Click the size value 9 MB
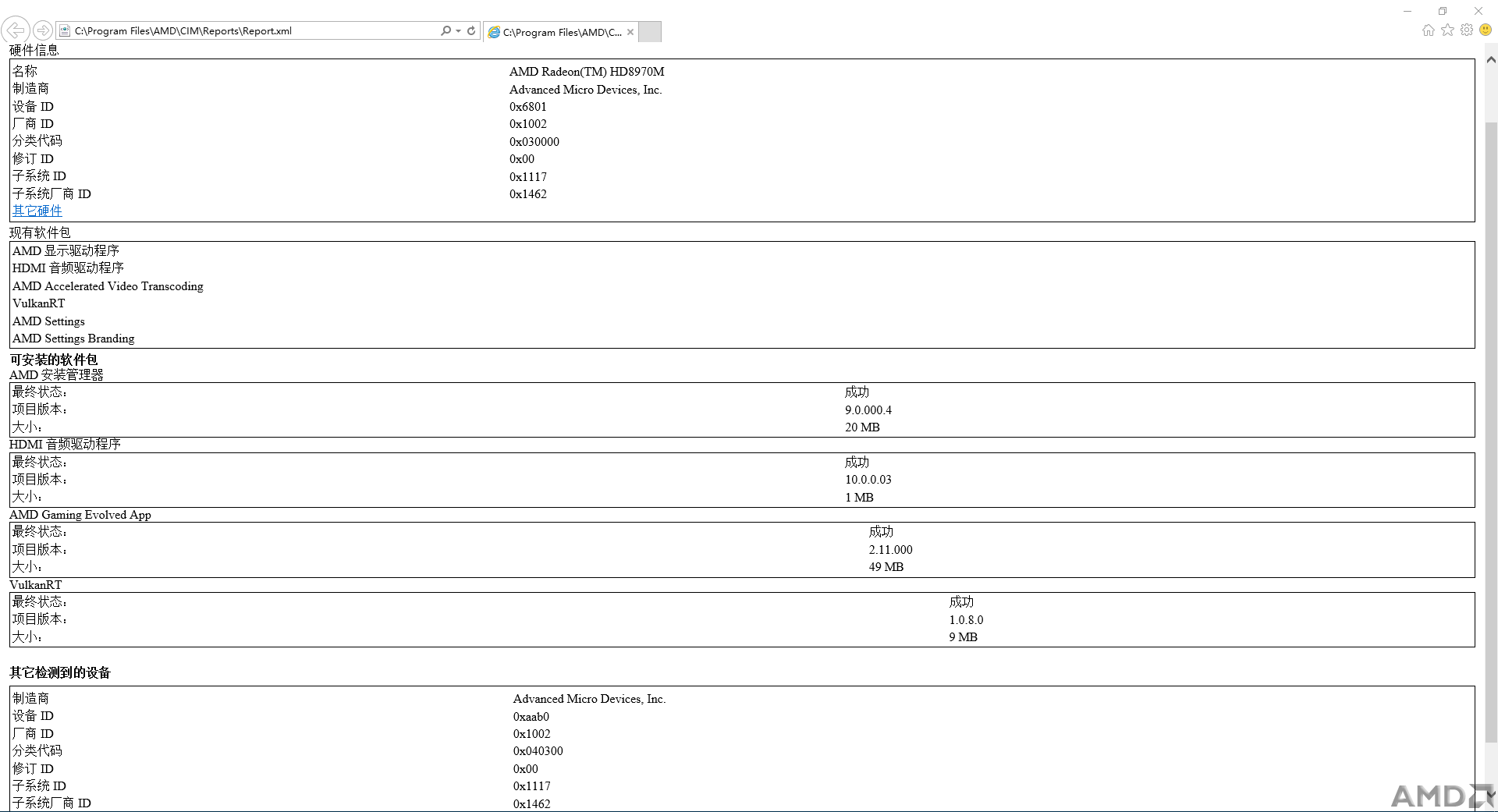The width and height of the screenshot is (1498, 812). point(963,637)
